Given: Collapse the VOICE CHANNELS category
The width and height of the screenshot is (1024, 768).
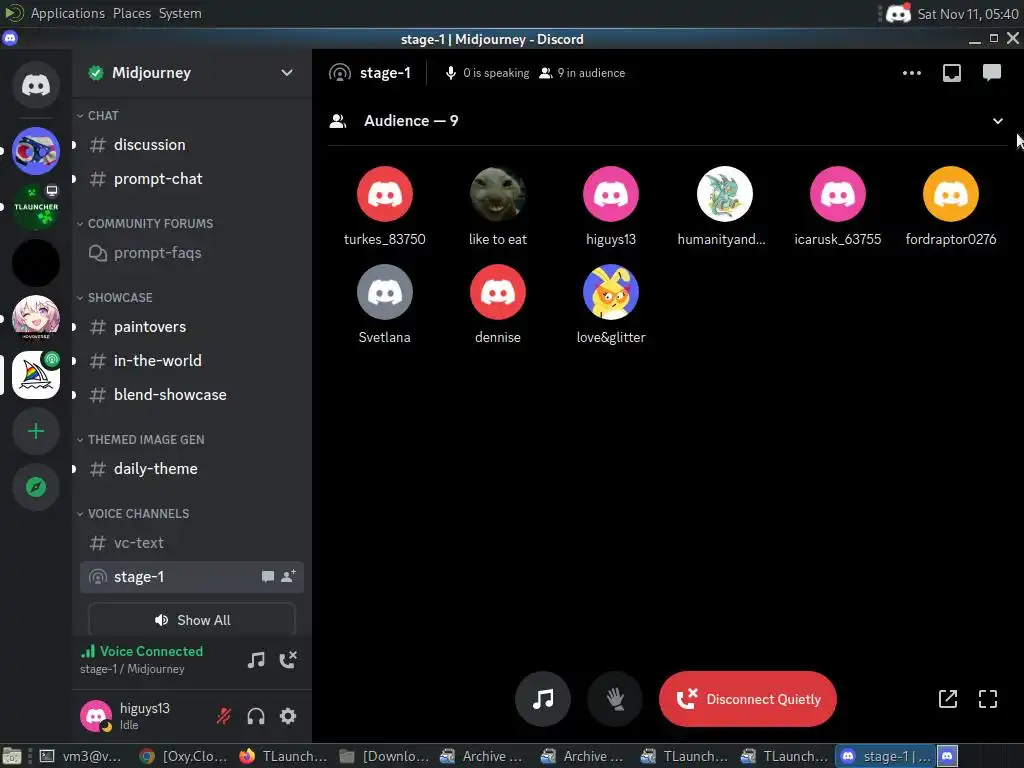Looking at the screenshot, I should (x=133, y=513).
